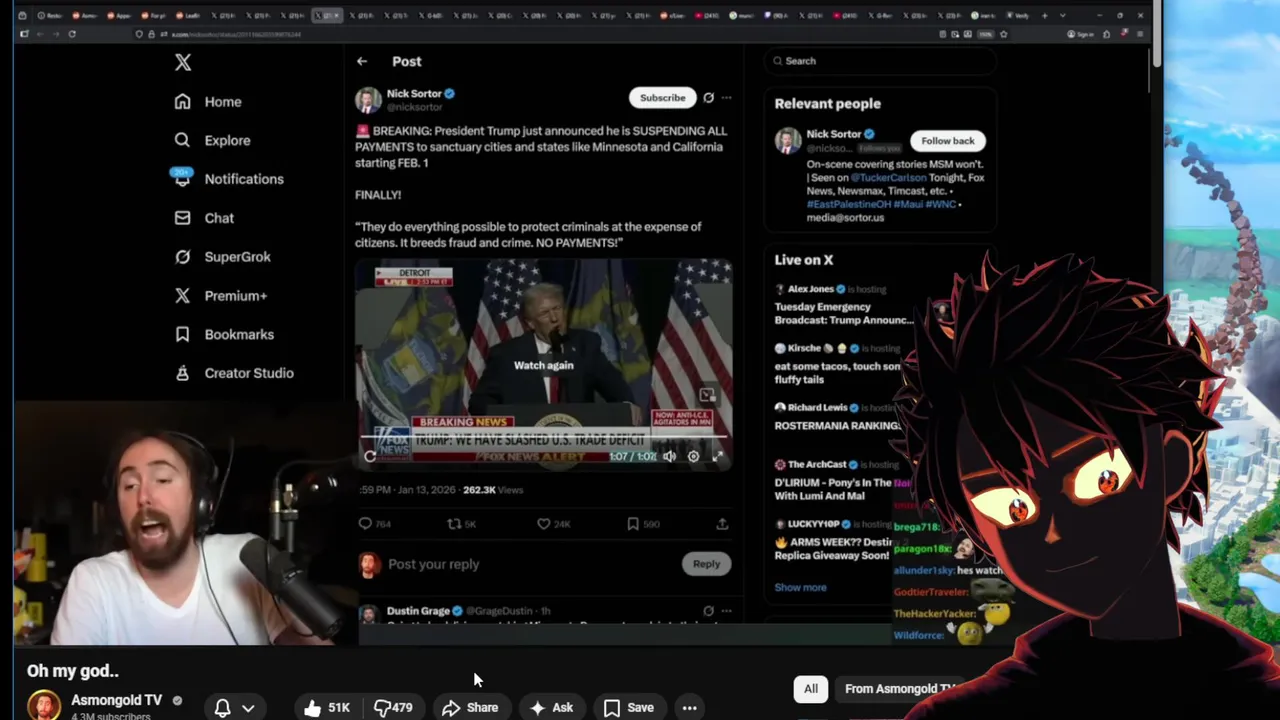Viewport: 1280px width, 720px height.
Task: Dislike the YouTube video with 479
Action: tap(393, 708)
